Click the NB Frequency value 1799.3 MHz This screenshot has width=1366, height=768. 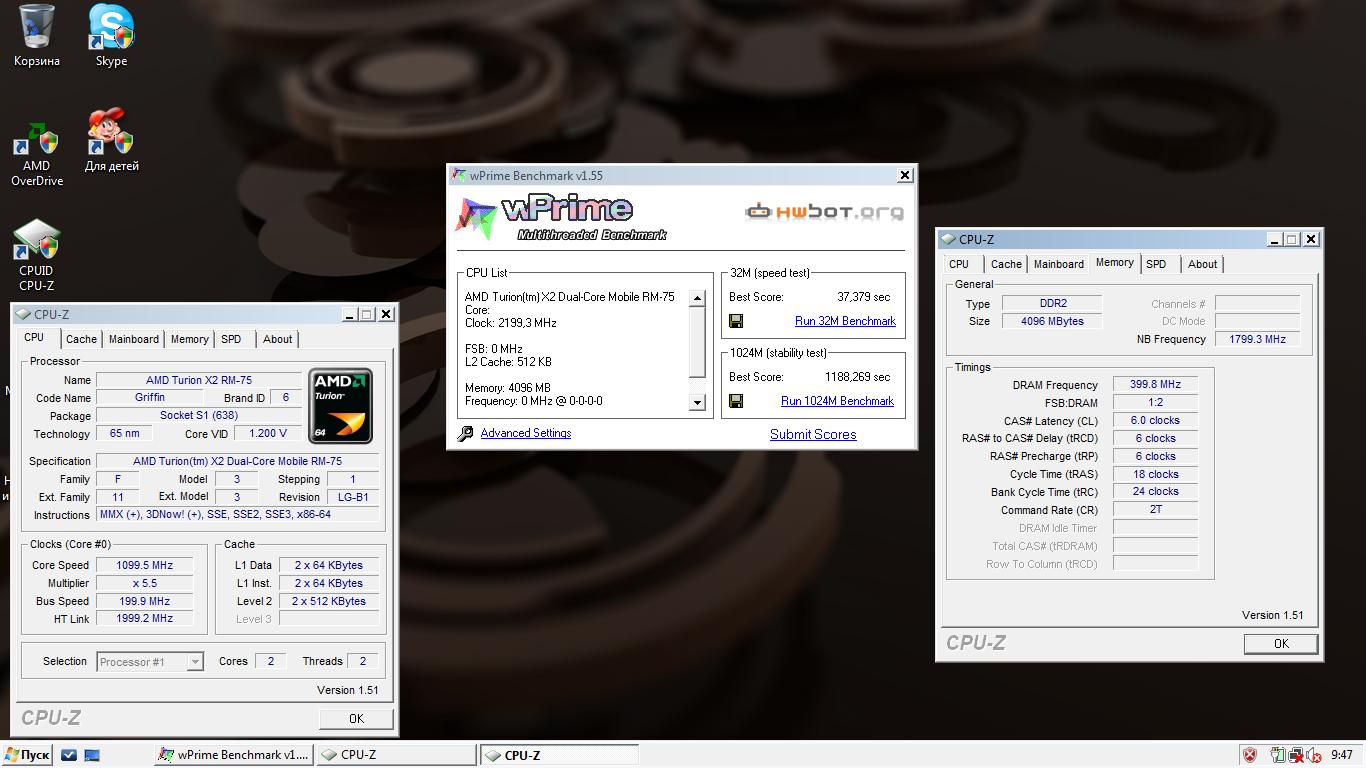[1257, 339]
